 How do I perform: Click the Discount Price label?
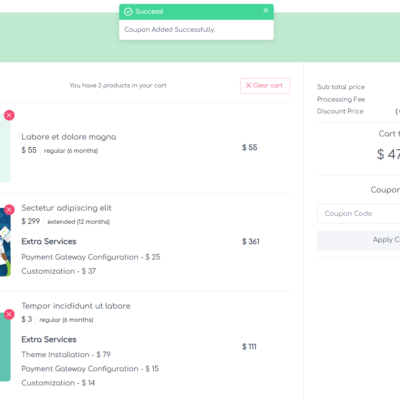tap(340, 111)
